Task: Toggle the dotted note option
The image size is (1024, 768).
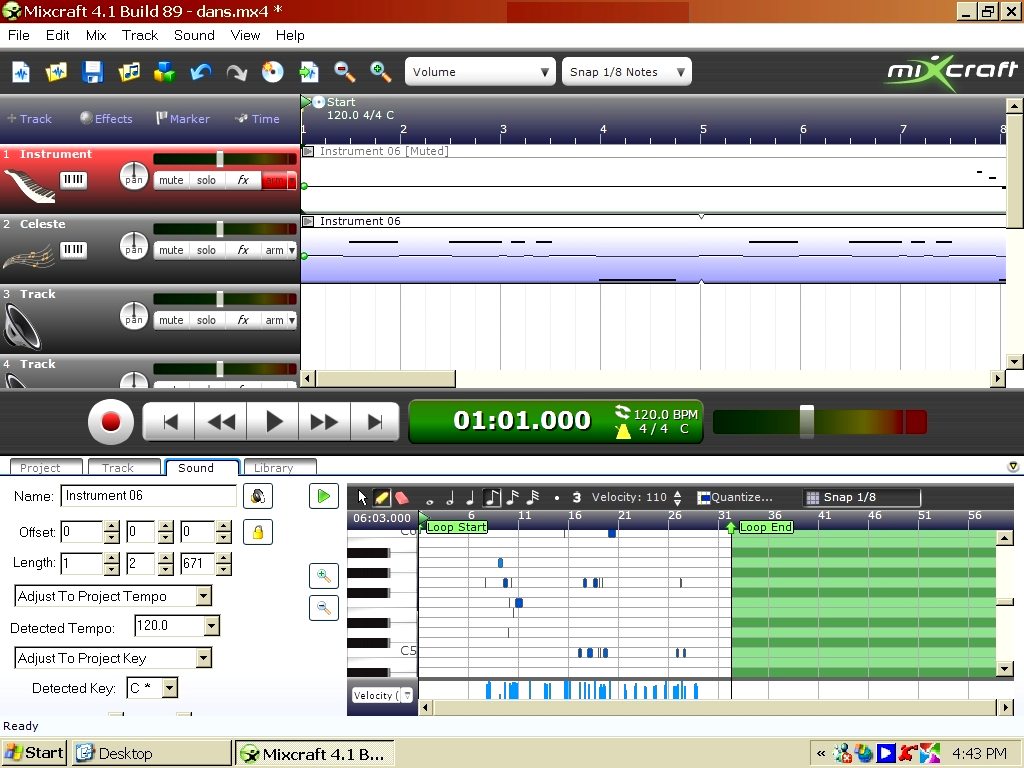Action: click(556, 498)
